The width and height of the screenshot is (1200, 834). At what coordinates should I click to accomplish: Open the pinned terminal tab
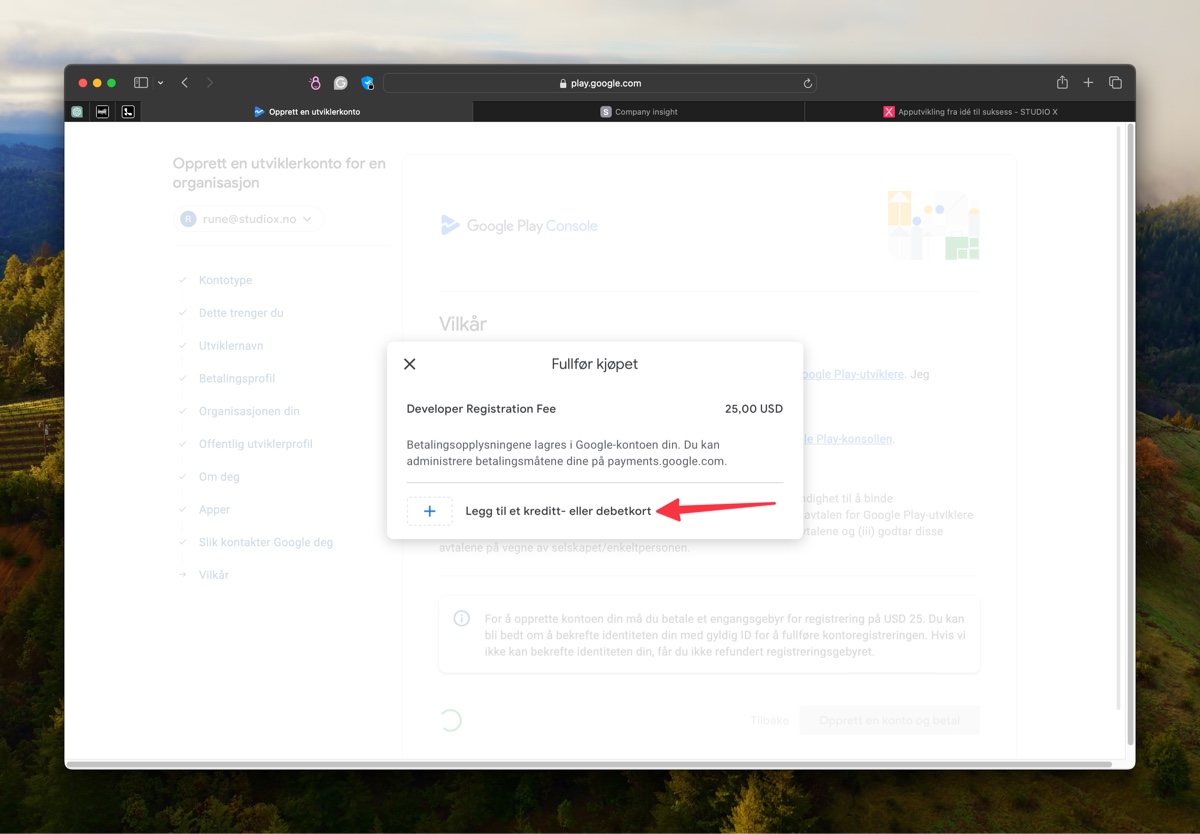point(128,112)
